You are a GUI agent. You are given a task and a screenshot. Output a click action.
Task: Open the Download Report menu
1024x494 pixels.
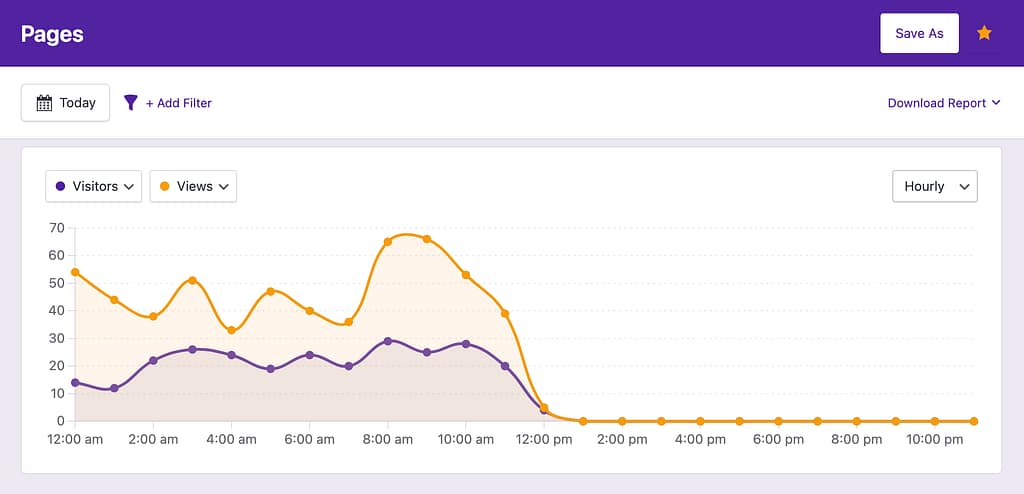point(943,102)
